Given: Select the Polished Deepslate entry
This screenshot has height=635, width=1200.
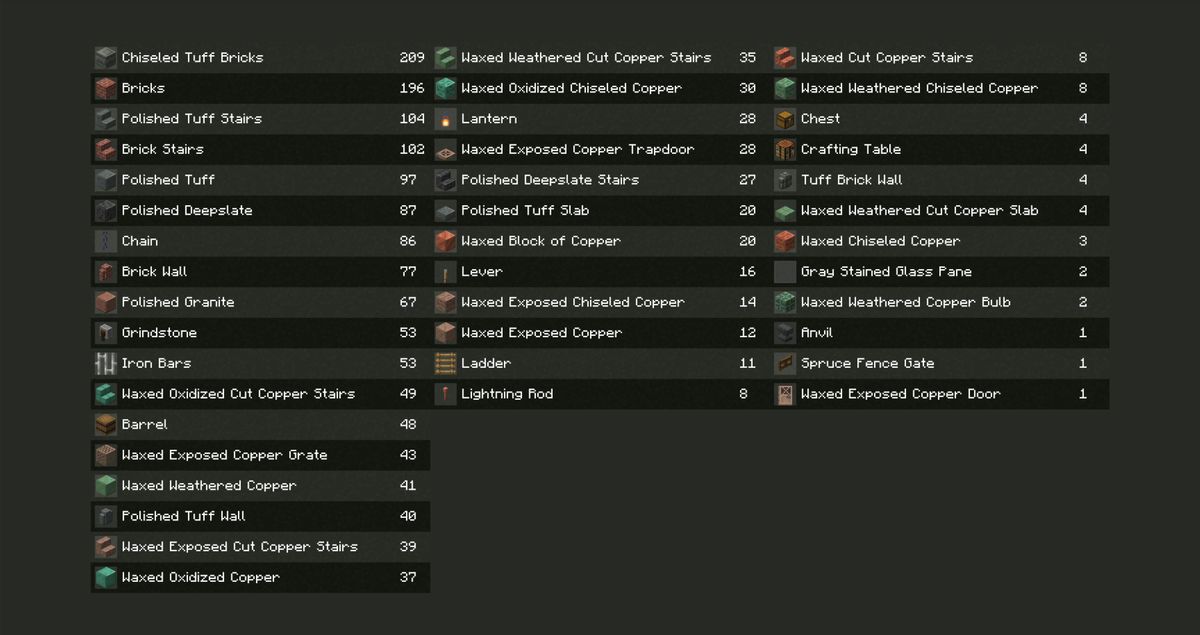Looking at the screenshot, I should coord(187,211).
